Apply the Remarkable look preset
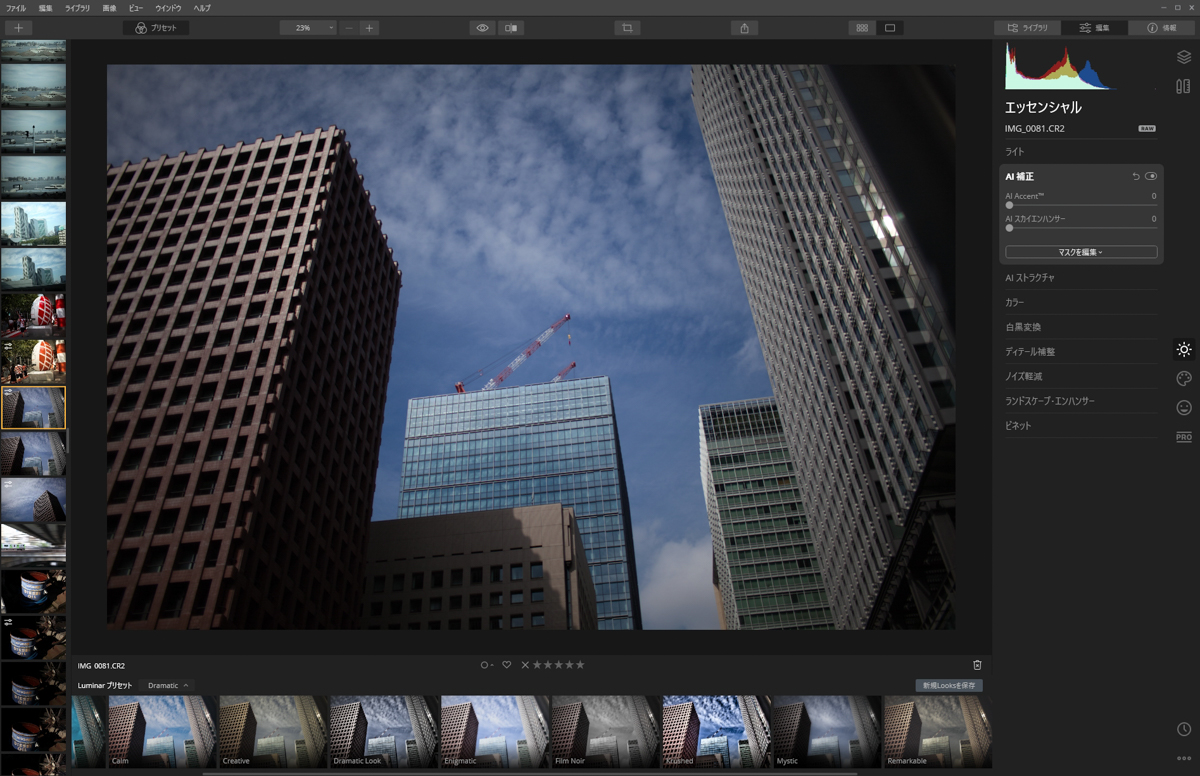The width and height of the screenshot is (1200, 776). [937, 732]
